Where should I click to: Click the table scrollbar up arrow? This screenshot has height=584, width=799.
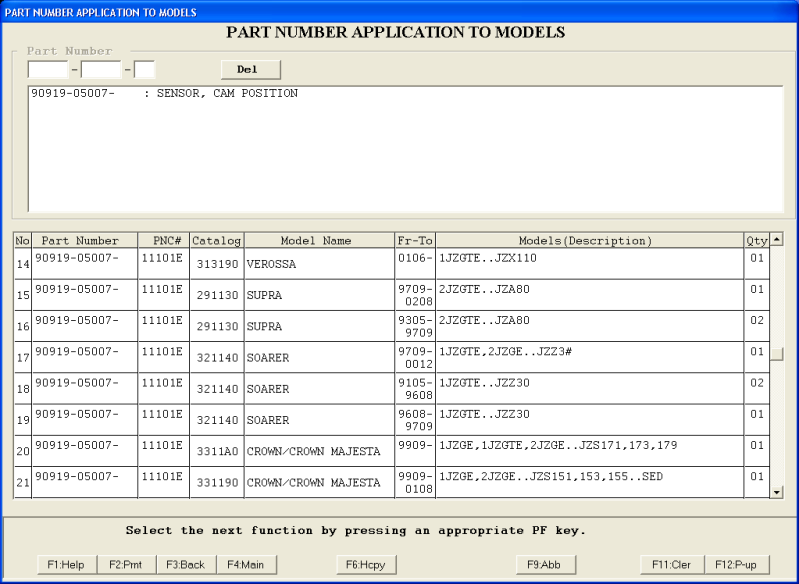click(777, 238)
